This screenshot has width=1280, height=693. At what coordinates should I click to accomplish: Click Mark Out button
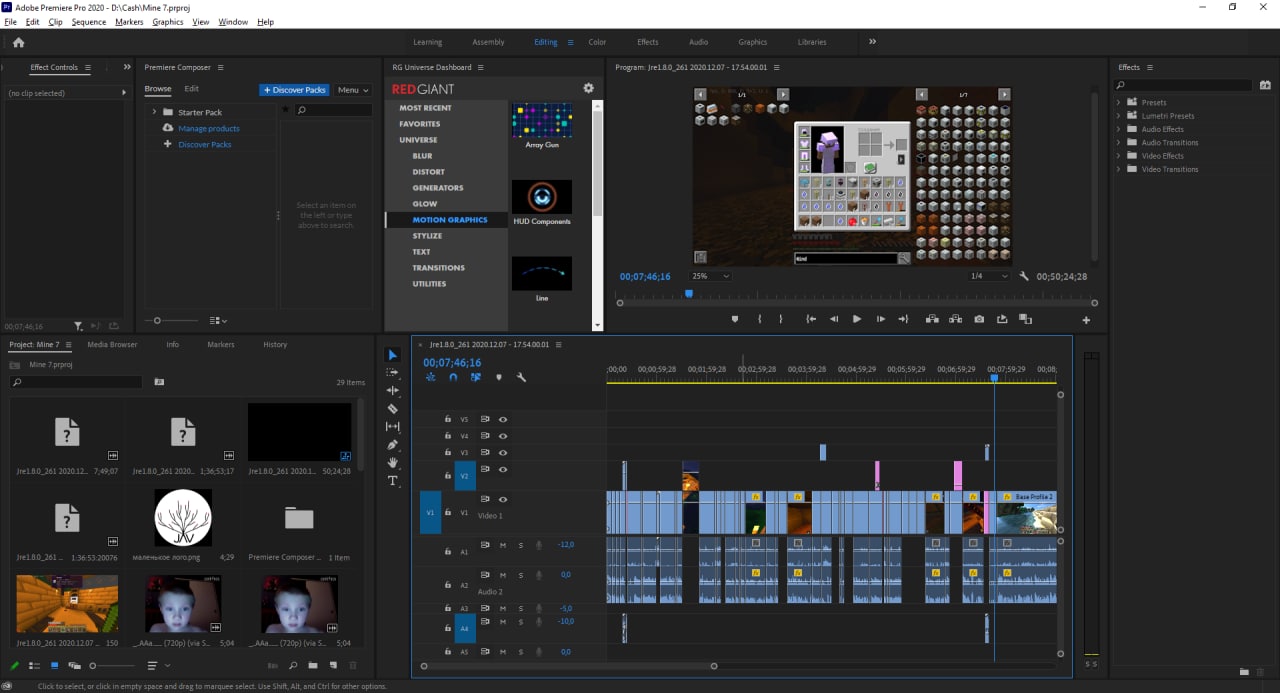point(783,319)
